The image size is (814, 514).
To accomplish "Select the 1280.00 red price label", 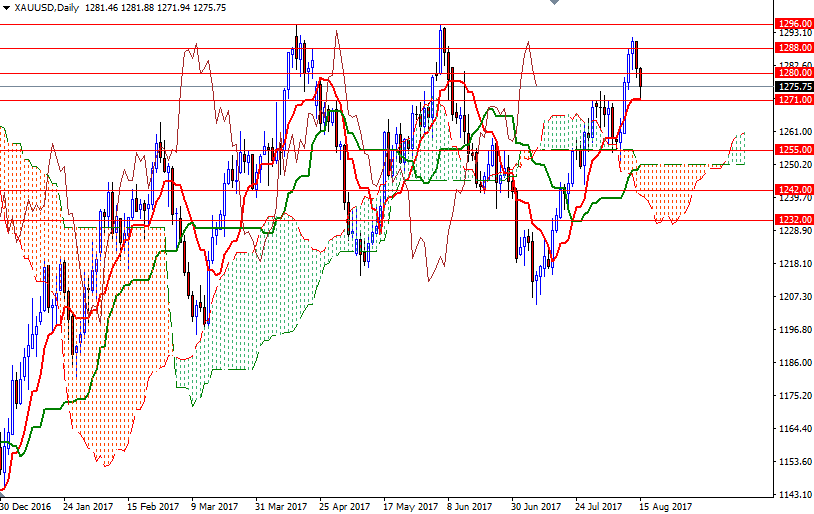I will [x=793, y=73].
